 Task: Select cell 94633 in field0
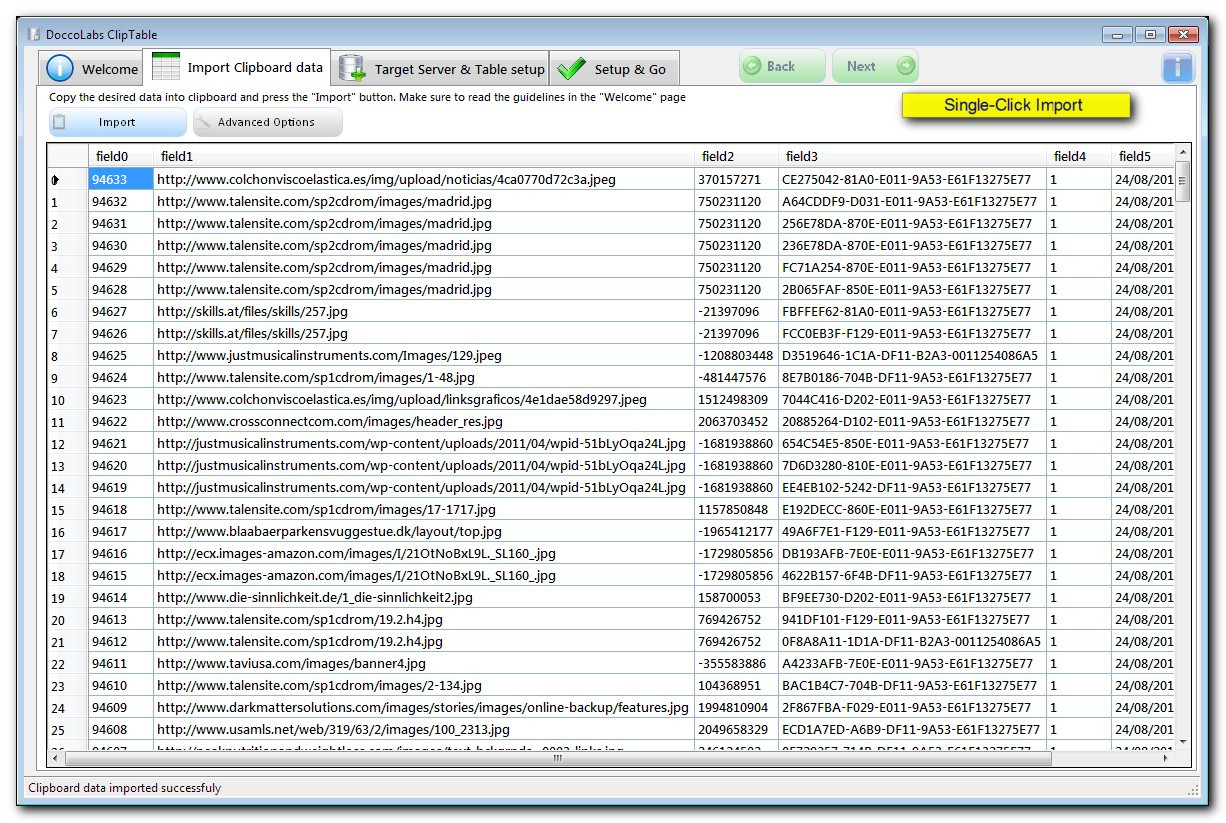coord(121,179)
